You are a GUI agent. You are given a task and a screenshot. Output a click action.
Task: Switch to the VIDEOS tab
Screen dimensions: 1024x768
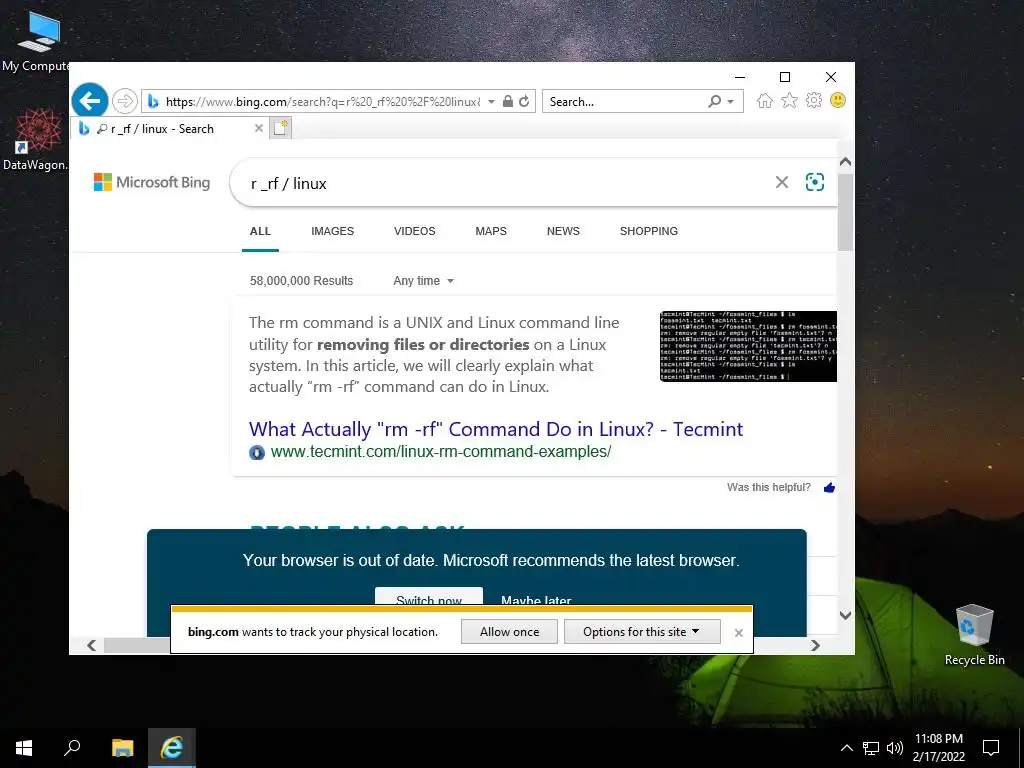pyautogui.click(x=415, y=231)
